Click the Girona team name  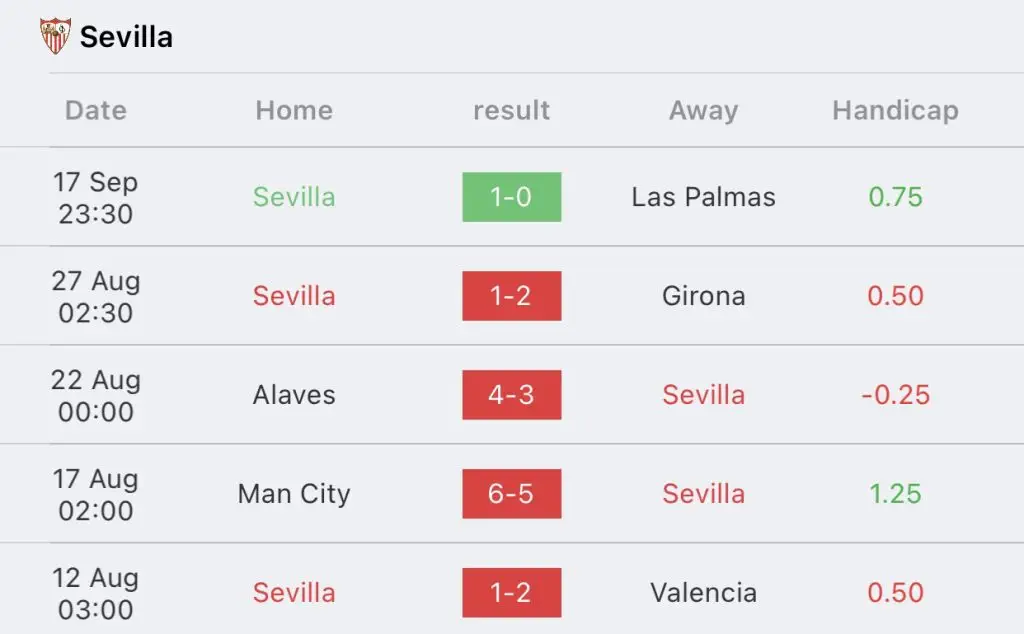coord(703,296)
